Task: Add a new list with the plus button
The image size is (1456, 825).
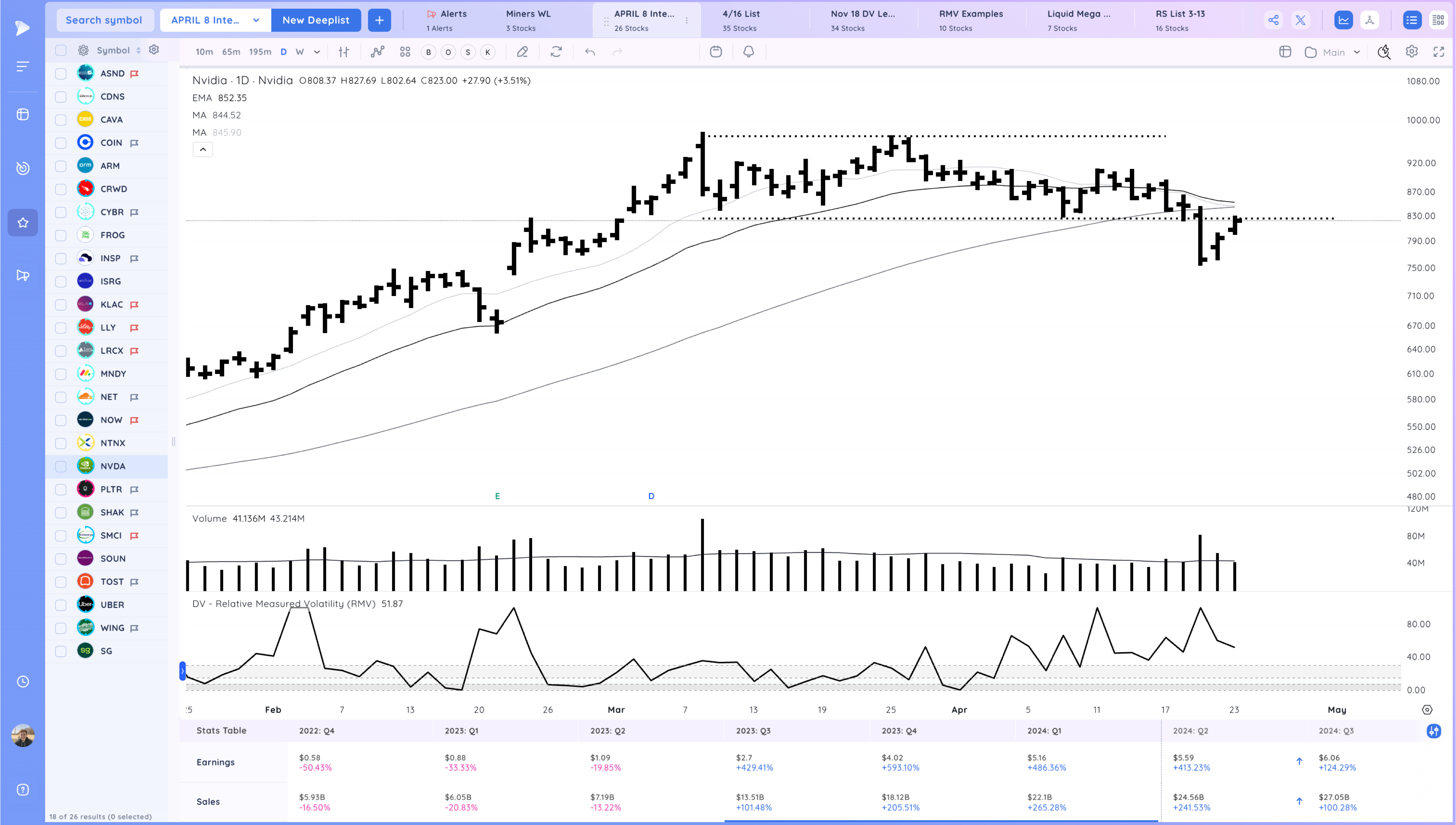Action: click(379, 20)
